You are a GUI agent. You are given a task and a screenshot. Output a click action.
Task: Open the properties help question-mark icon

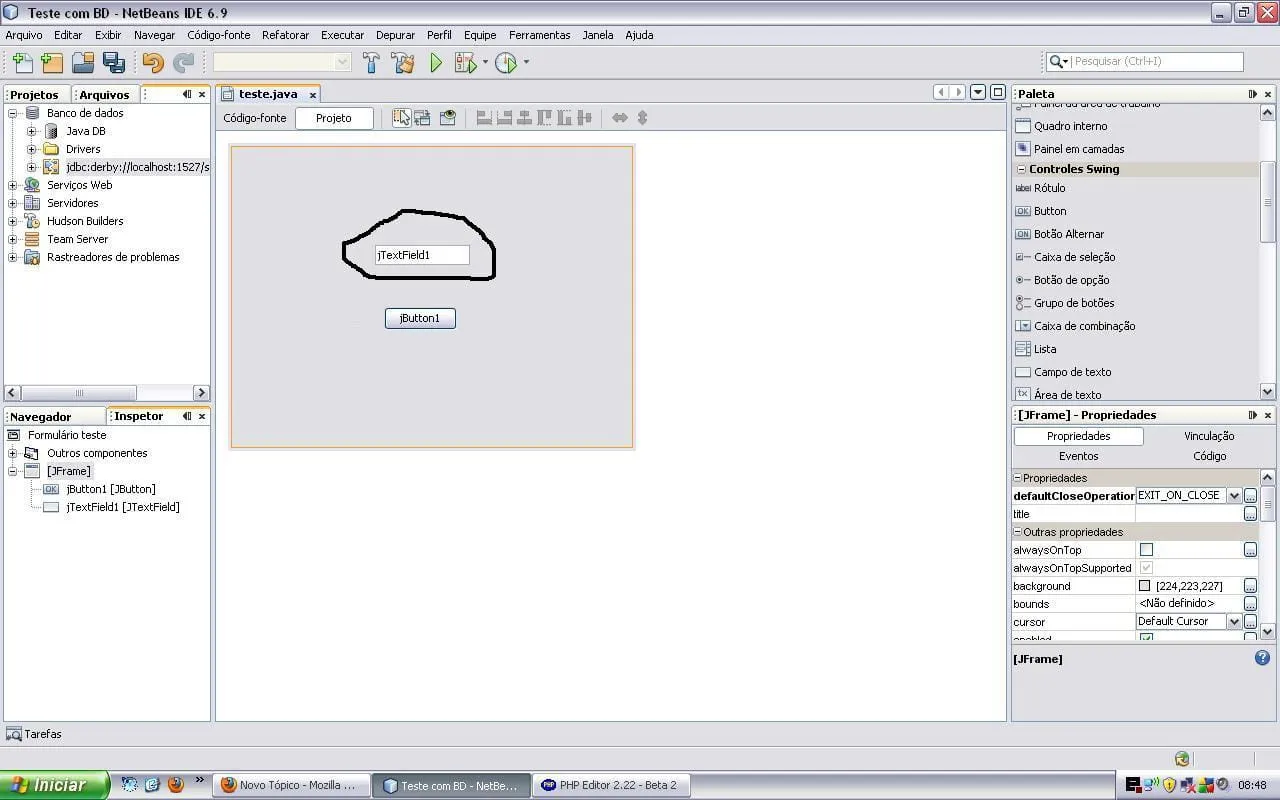click(1263, 658)
